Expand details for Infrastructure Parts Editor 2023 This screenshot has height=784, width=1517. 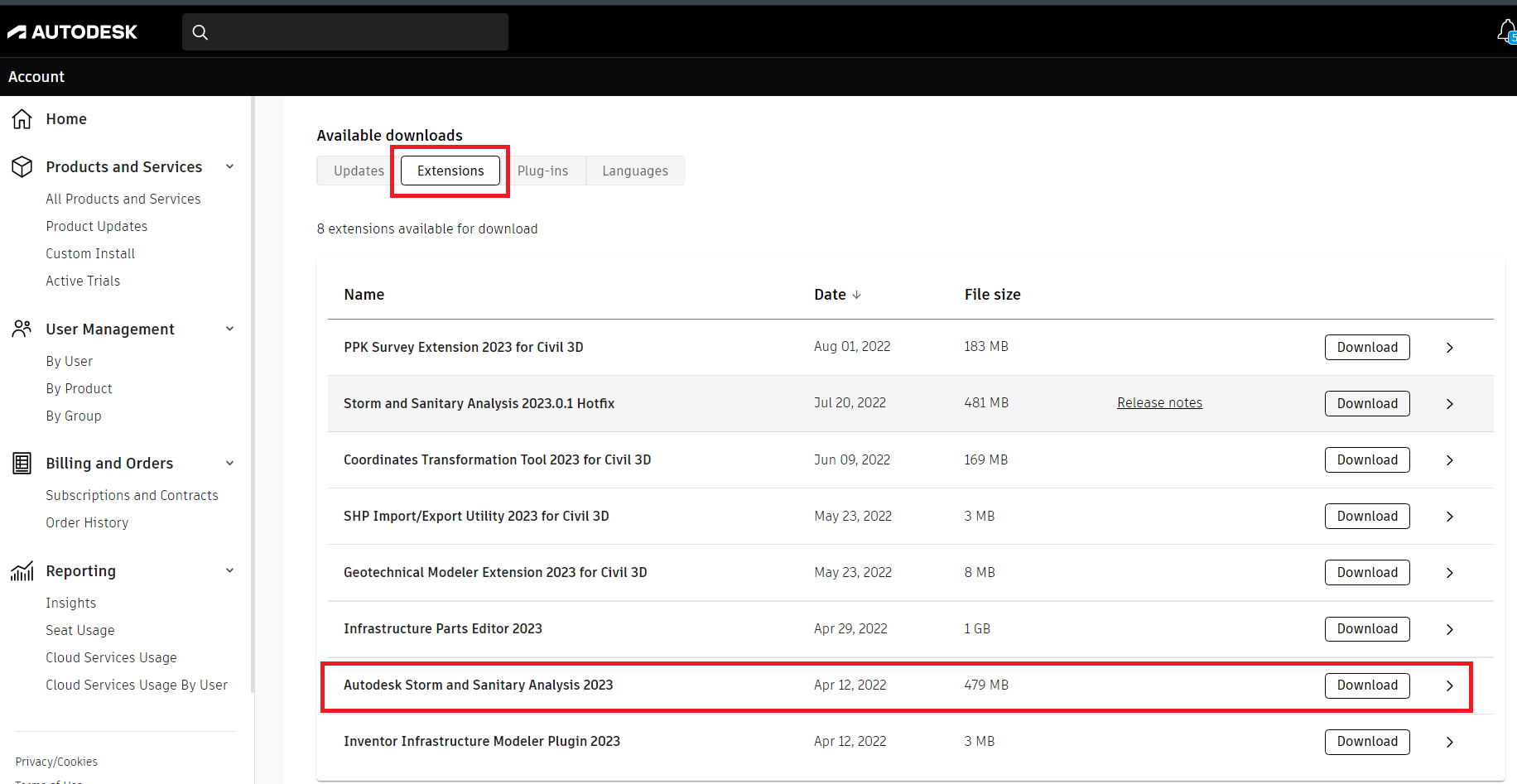click(1450, 628)
